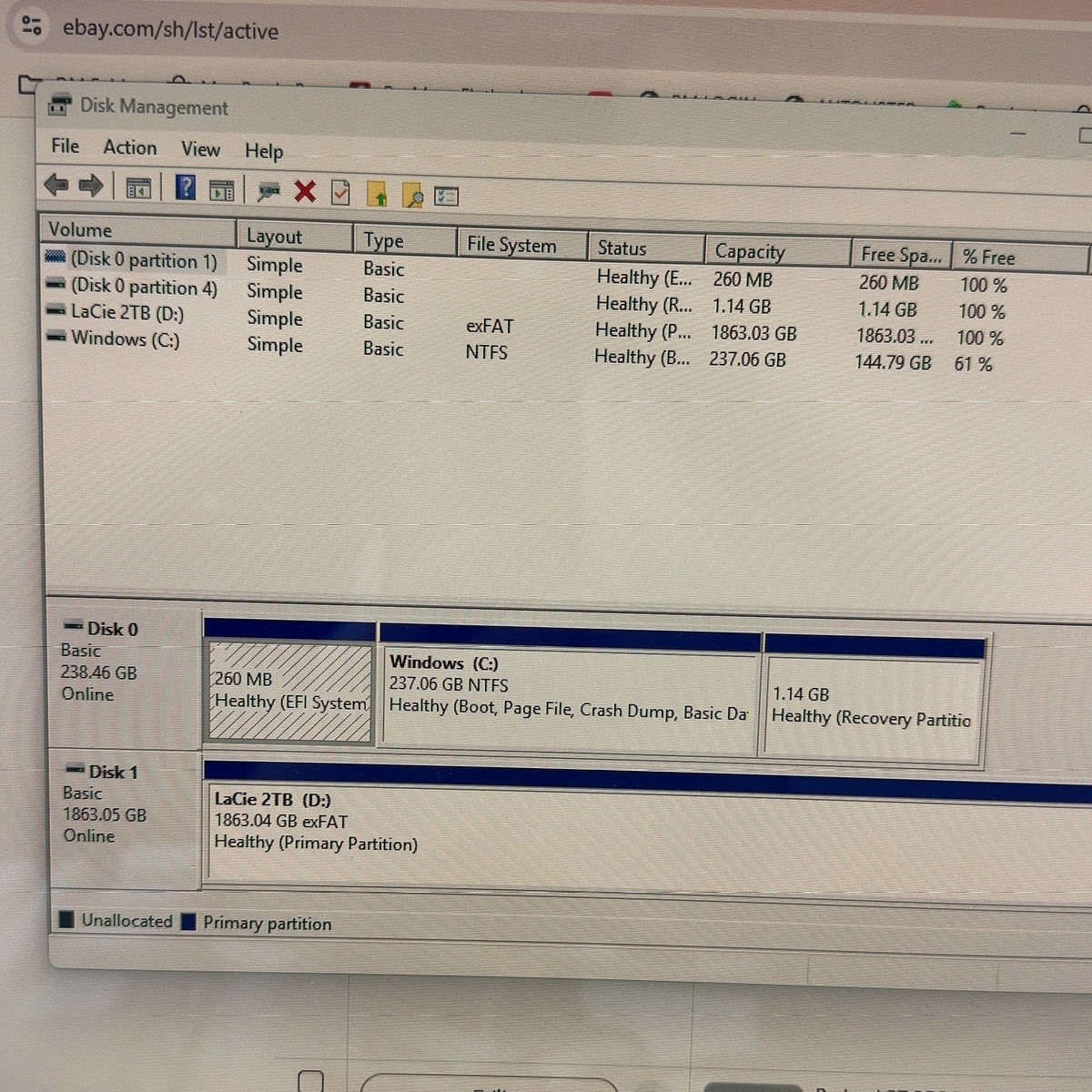Sort by the Layout column header

[295, 237]
